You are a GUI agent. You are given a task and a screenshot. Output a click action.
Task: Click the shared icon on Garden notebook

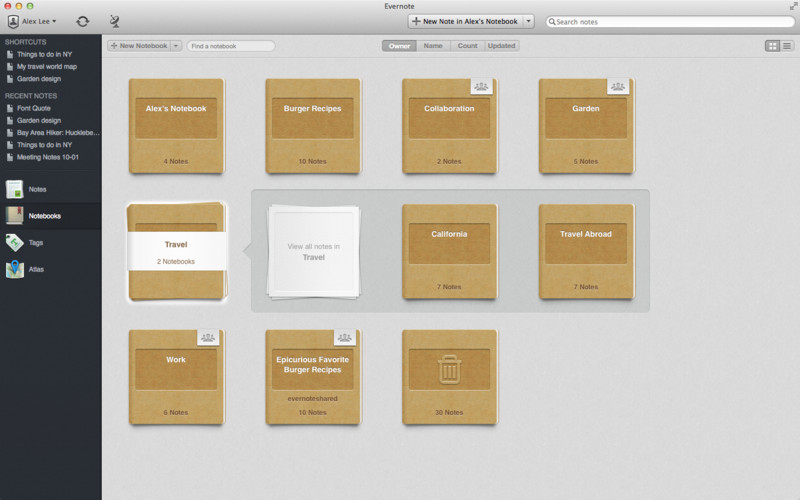(618, 87)
